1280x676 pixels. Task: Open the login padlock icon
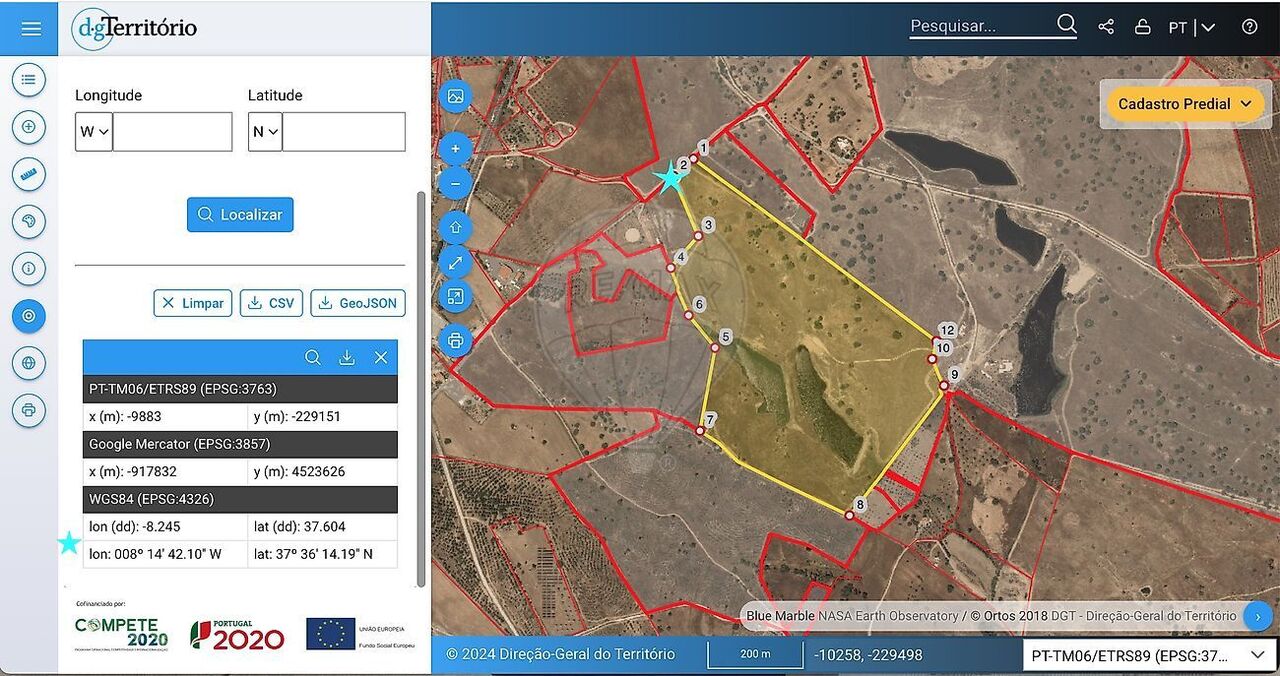click(x=1142, y=27)
